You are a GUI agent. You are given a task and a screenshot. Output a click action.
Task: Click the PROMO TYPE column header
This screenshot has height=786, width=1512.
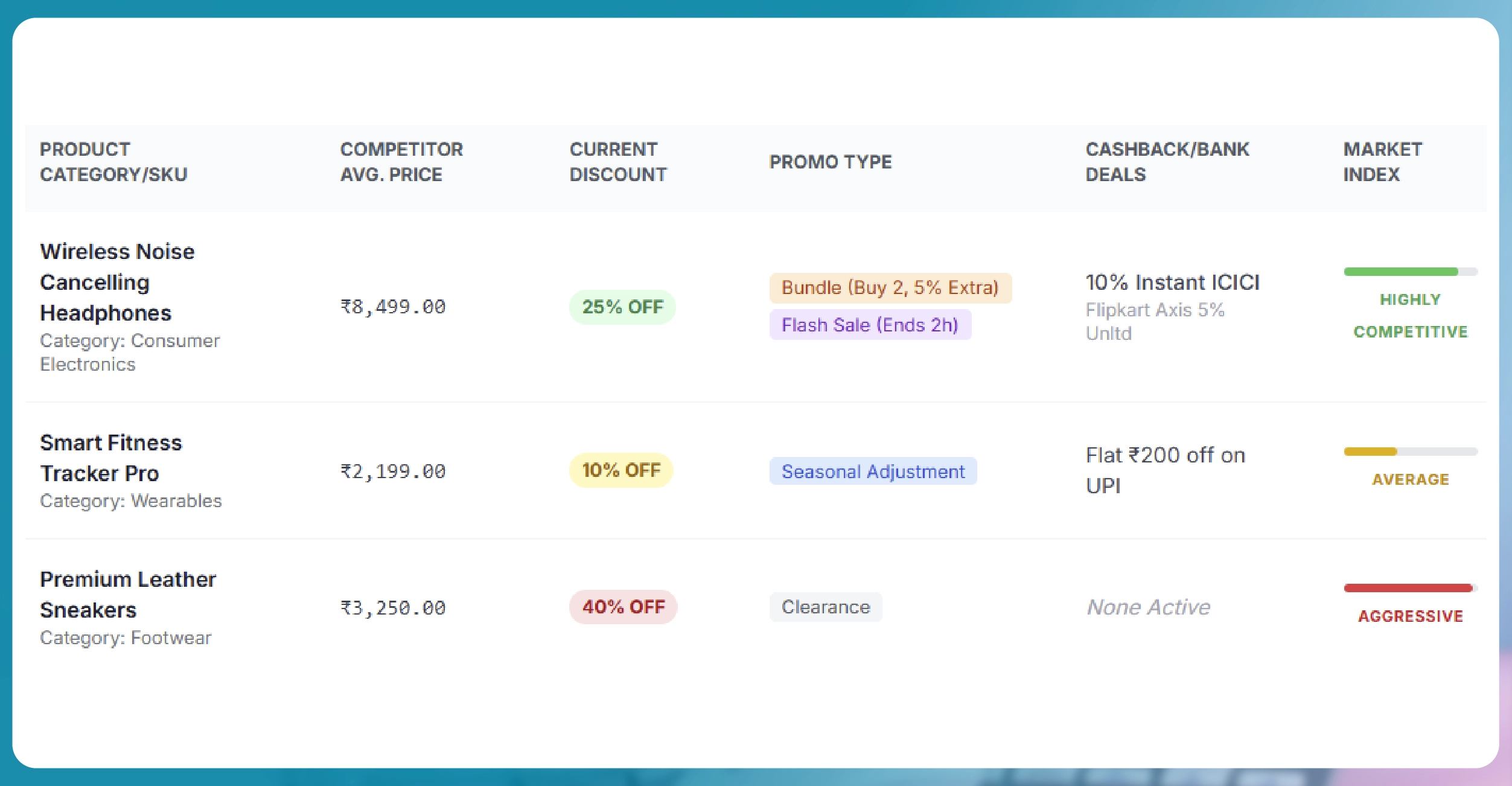[831, 162]
